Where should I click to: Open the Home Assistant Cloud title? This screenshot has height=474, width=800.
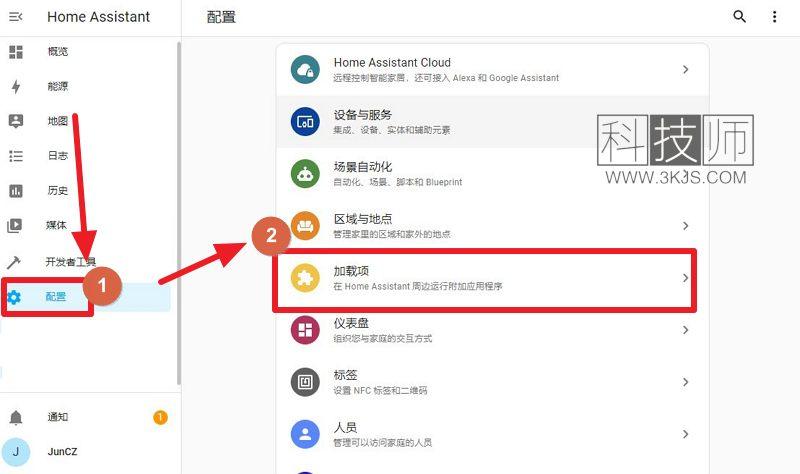392,62
